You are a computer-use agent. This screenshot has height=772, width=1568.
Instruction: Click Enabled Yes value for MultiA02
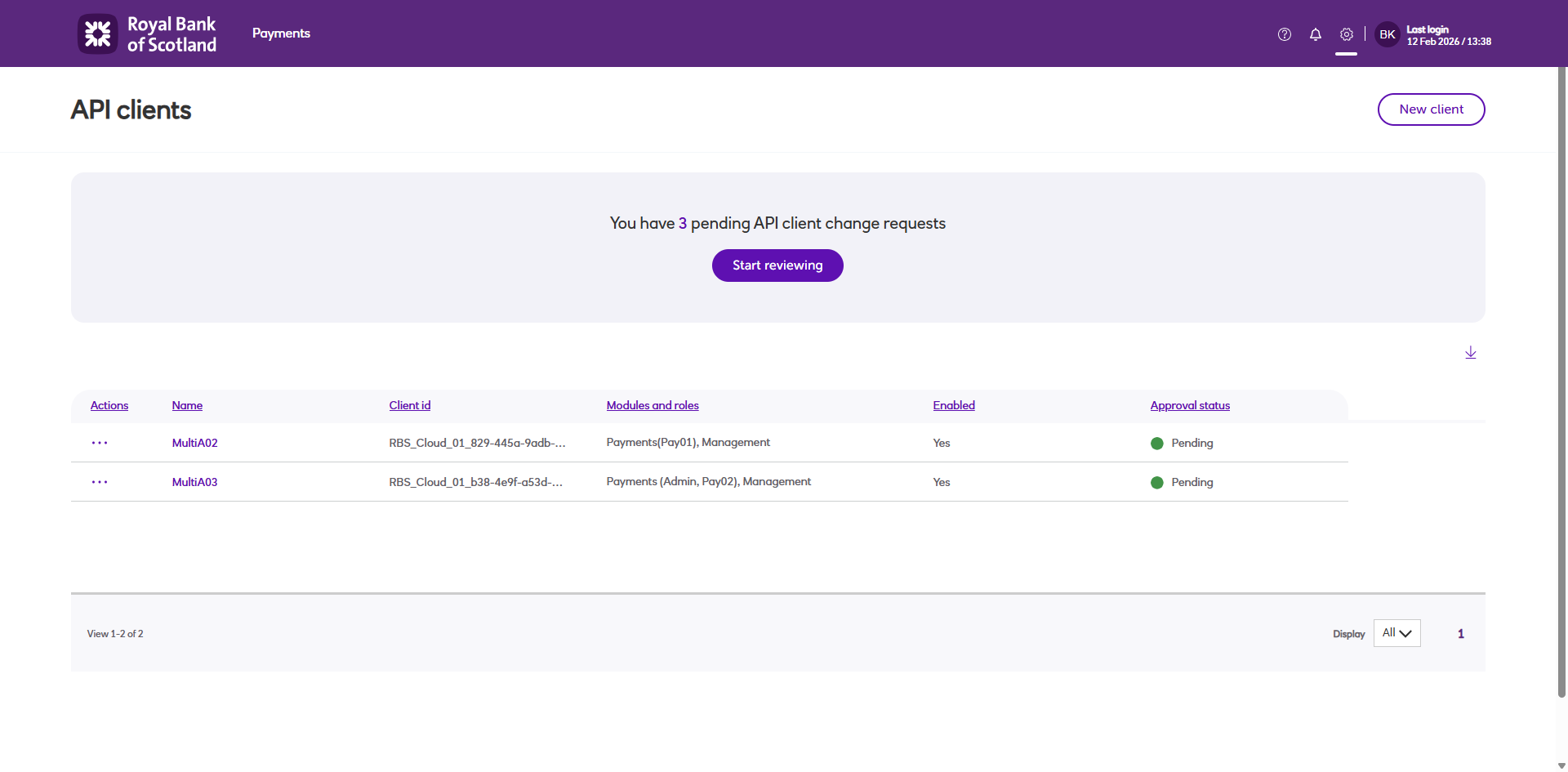[942, 443]
